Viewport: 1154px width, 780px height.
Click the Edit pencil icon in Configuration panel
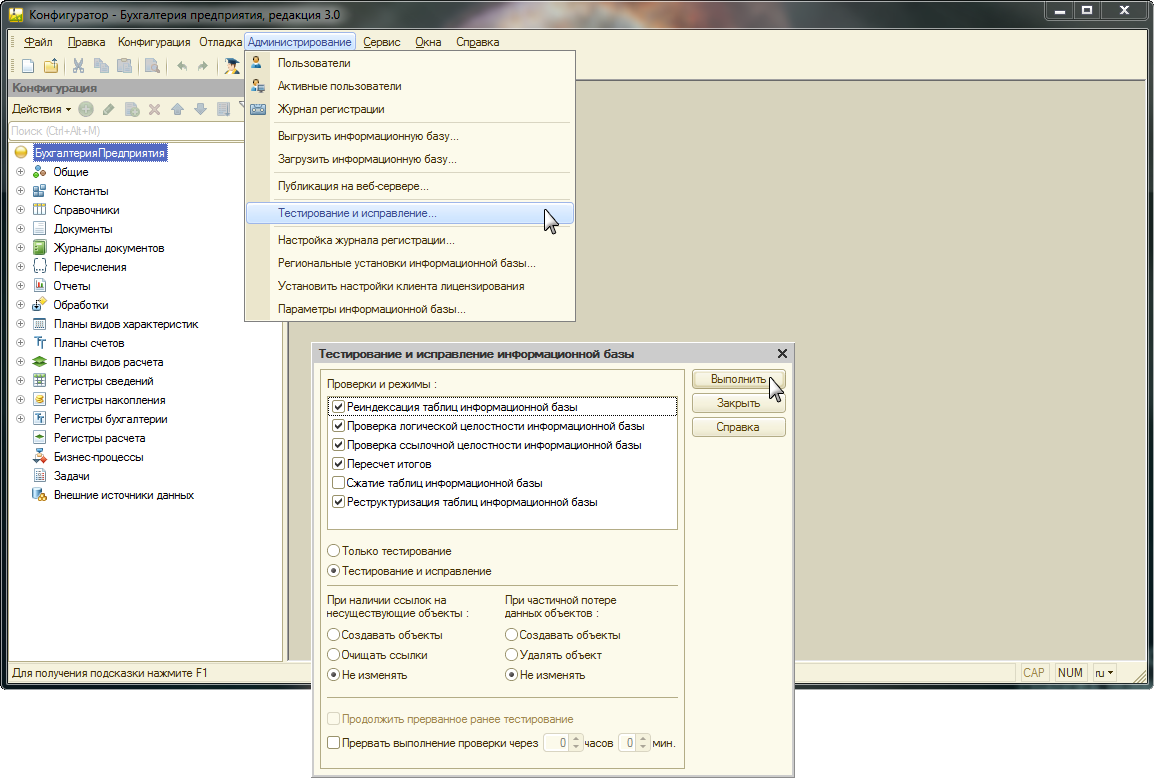[x=109, y=110]
